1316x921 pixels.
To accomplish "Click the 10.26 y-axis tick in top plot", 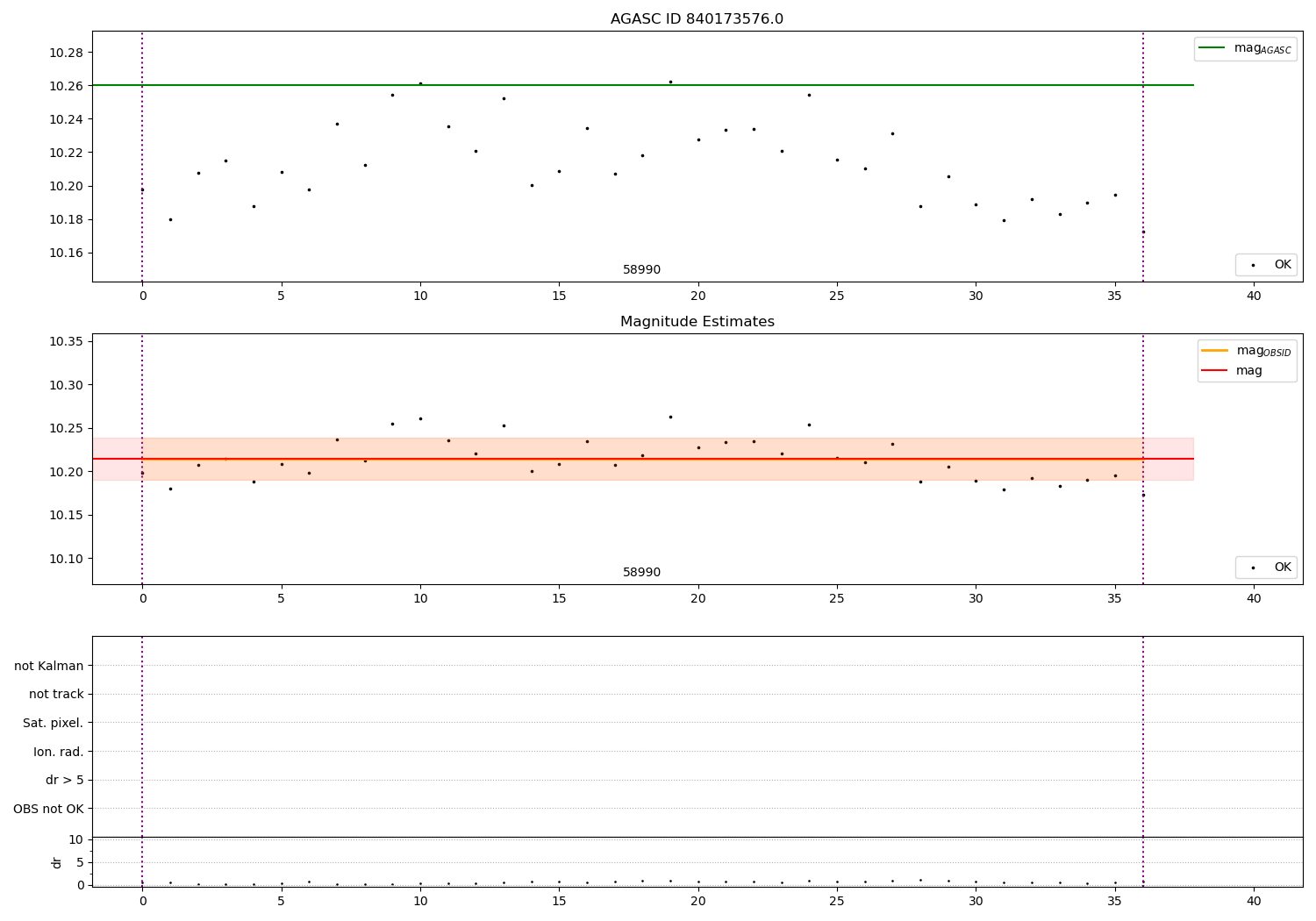I will 66,86.
